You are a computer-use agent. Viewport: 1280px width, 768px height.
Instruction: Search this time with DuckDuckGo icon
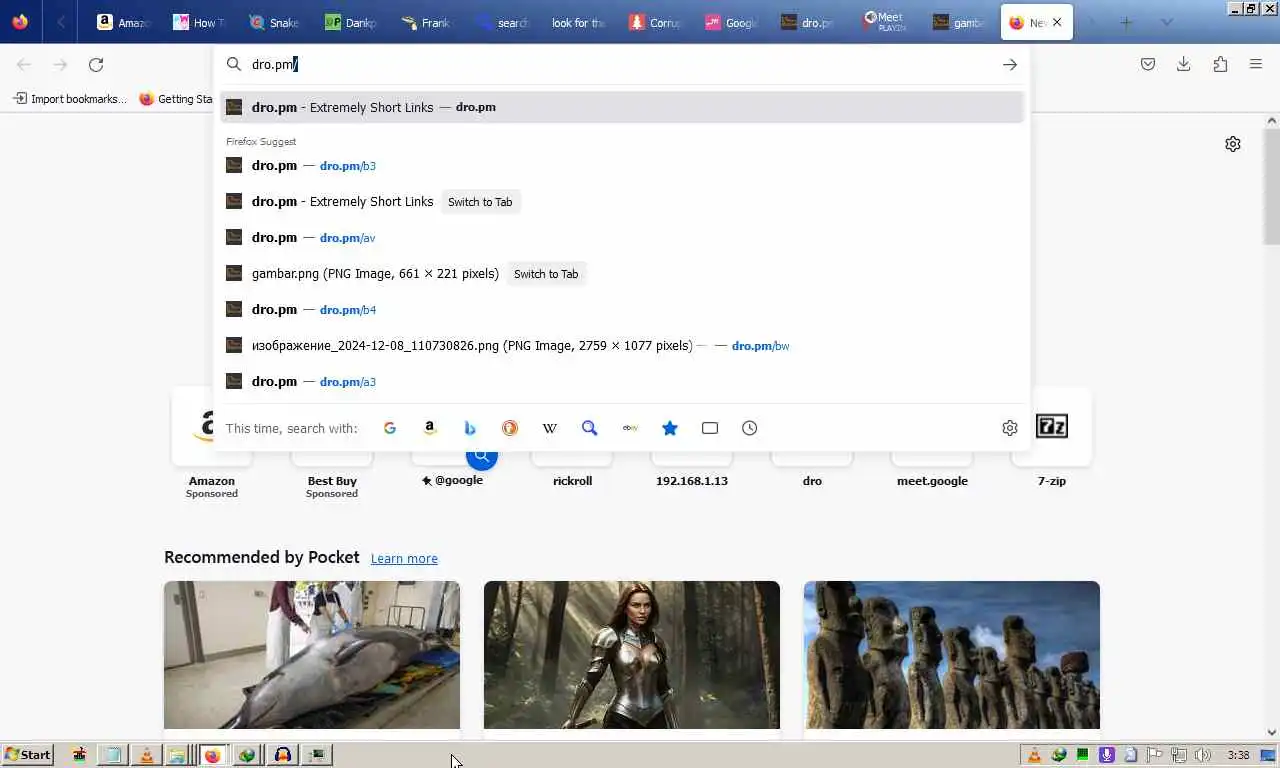[510, 428]
